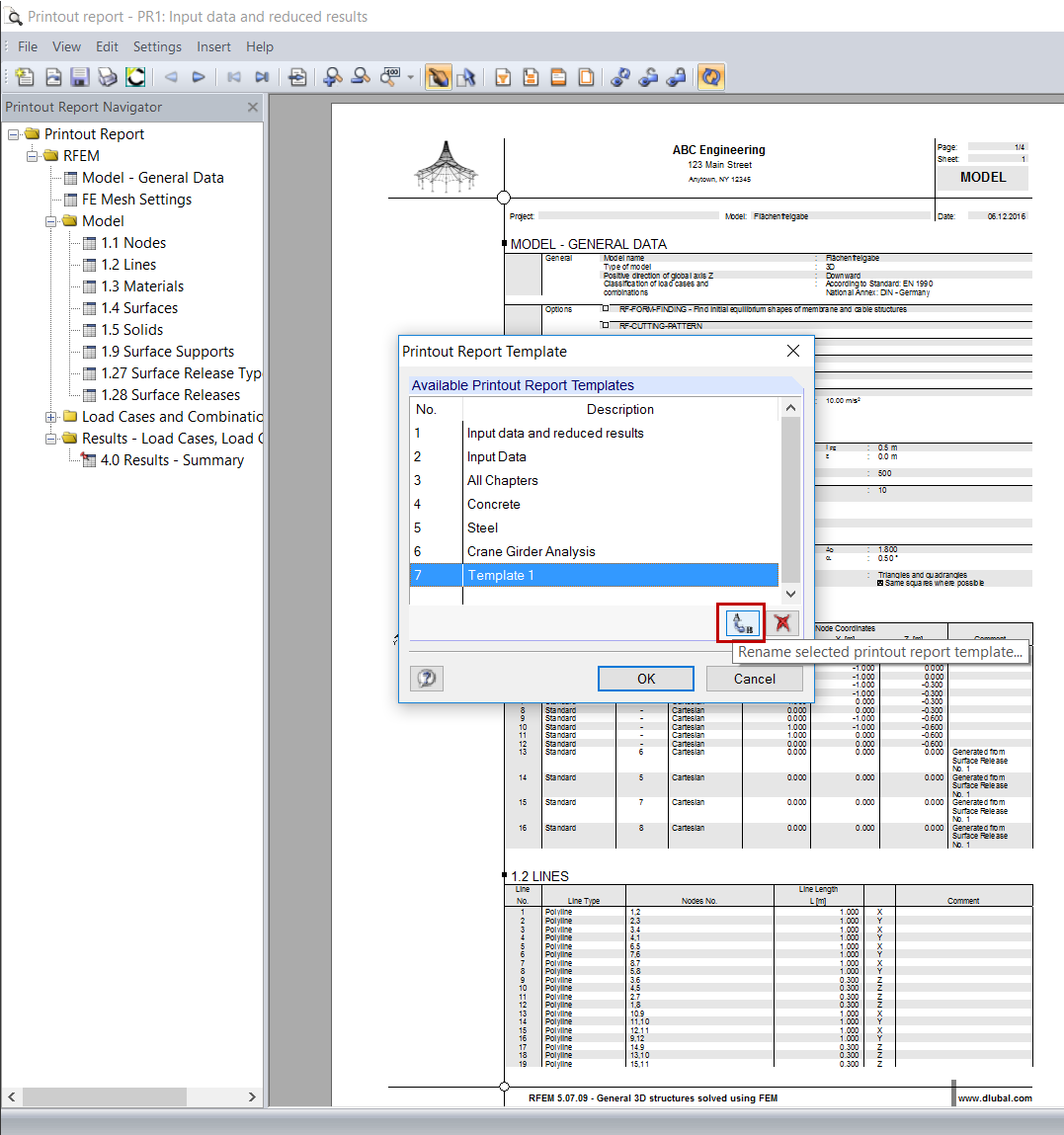Select the Concrete template entry
Screen dimensions: 1064x1135
tap(494, 504)
